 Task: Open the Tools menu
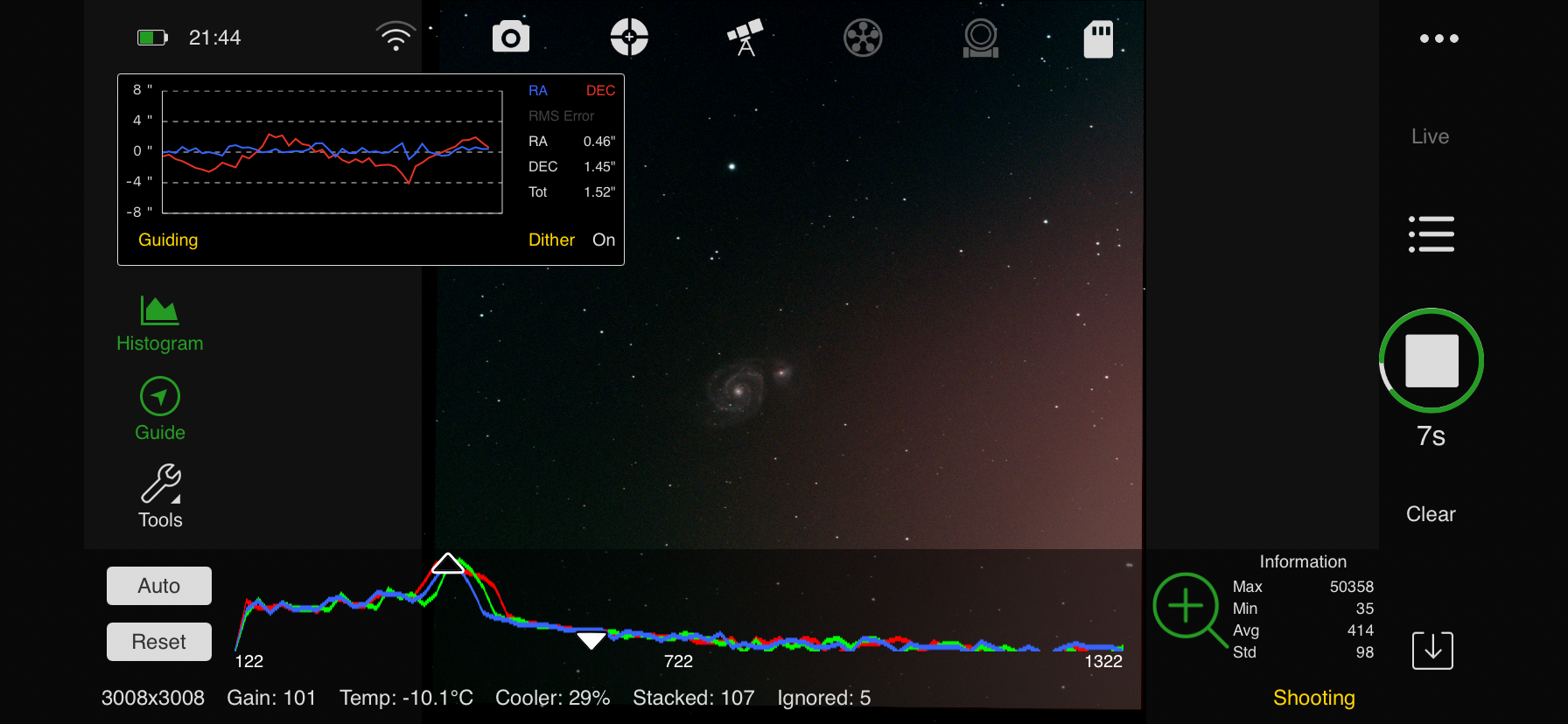pos(160,497)
